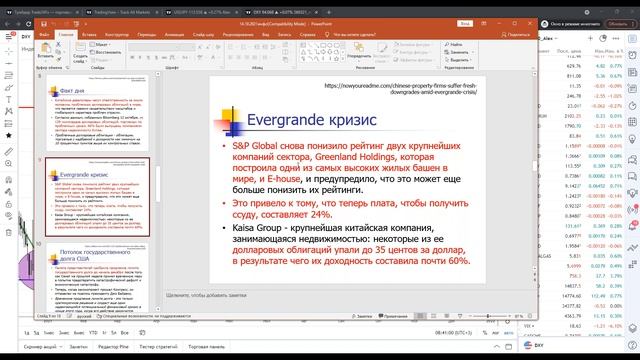
Task: Toggle the Заметки (Notes) pane in the status bar
Action: click(362, 316)
